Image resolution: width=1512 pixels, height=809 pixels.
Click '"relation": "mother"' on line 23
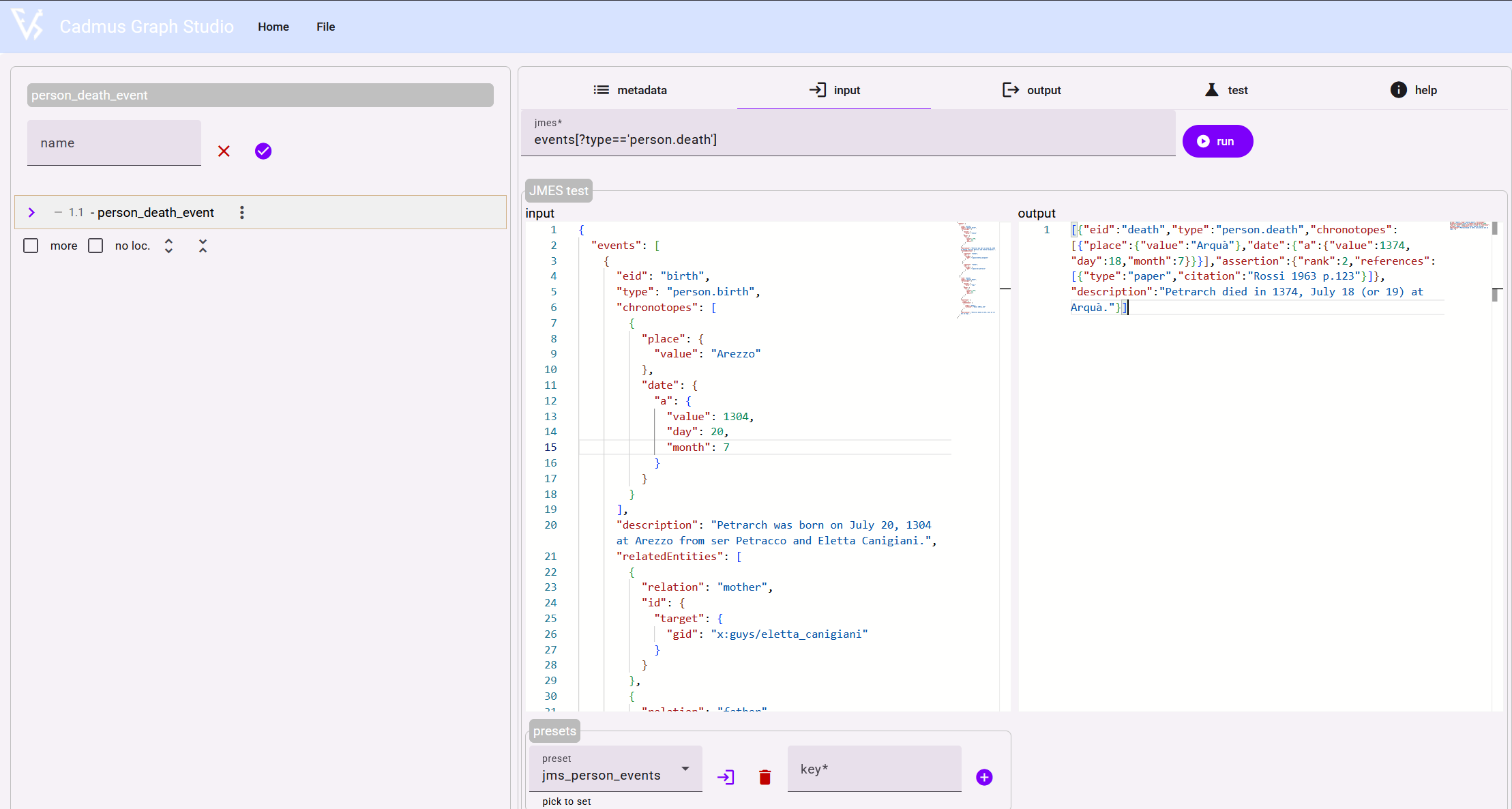click(x=707, y=587)
